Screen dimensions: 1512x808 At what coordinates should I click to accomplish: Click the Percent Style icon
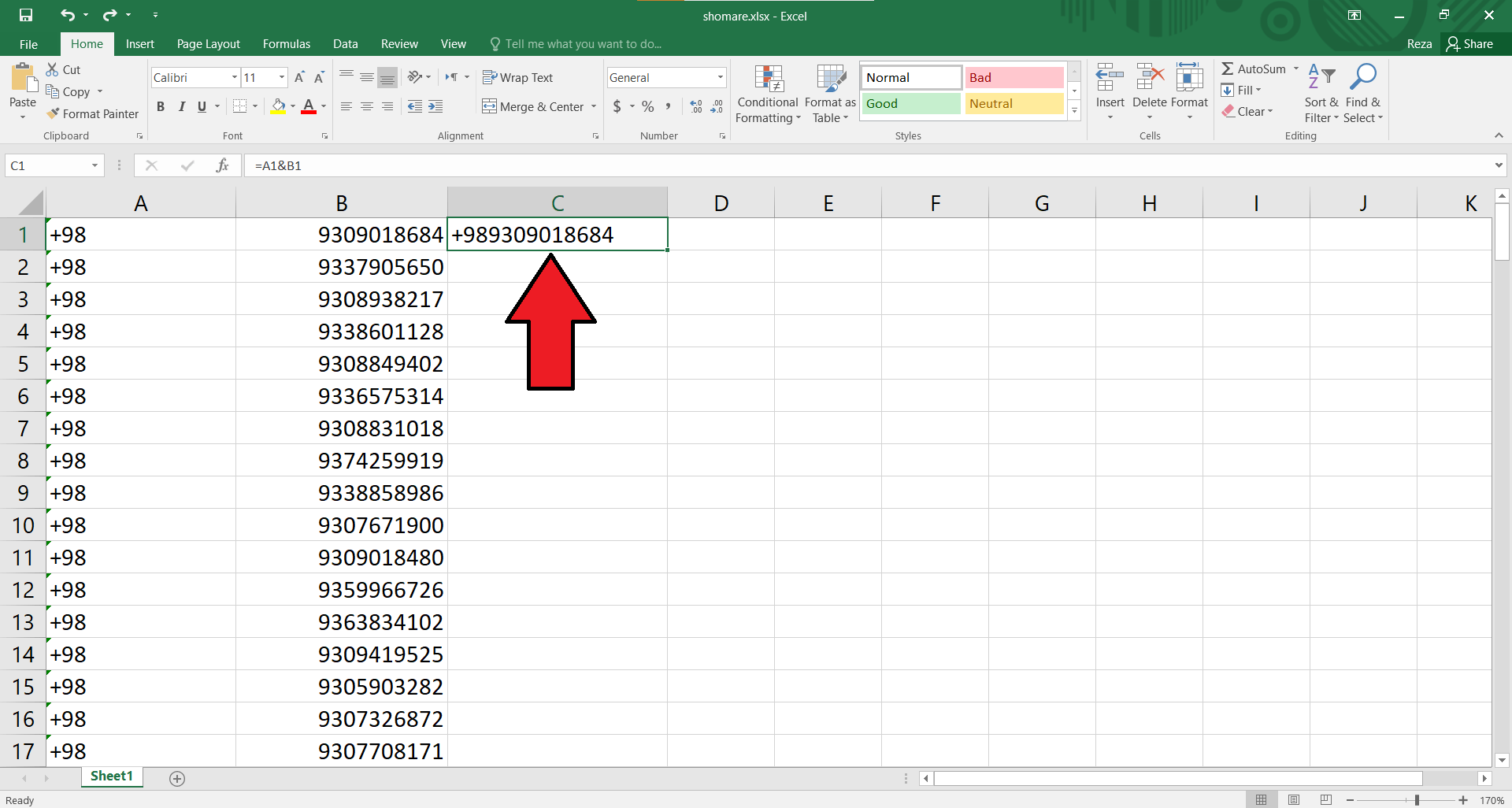(x=647, y=106)
